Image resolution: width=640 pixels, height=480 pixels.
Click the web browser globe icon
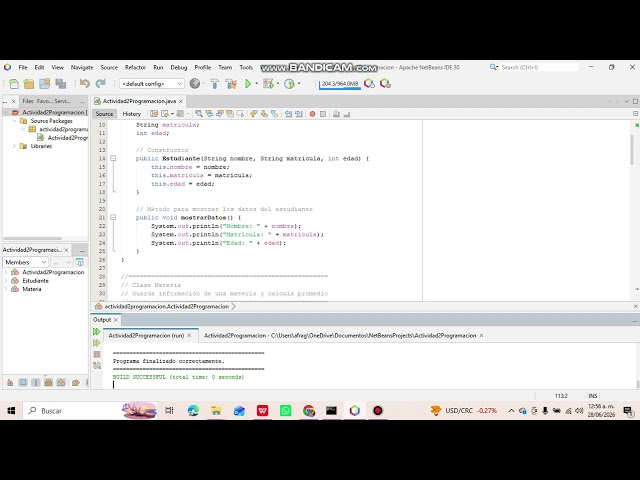pos(195,84)
